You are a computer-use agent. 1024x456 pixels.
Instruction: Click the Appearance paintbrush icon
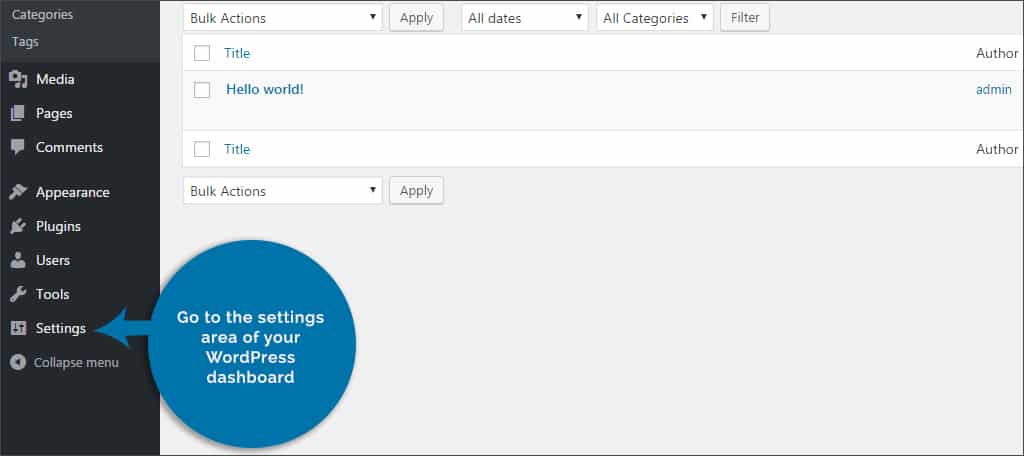(x=18, y=192)
